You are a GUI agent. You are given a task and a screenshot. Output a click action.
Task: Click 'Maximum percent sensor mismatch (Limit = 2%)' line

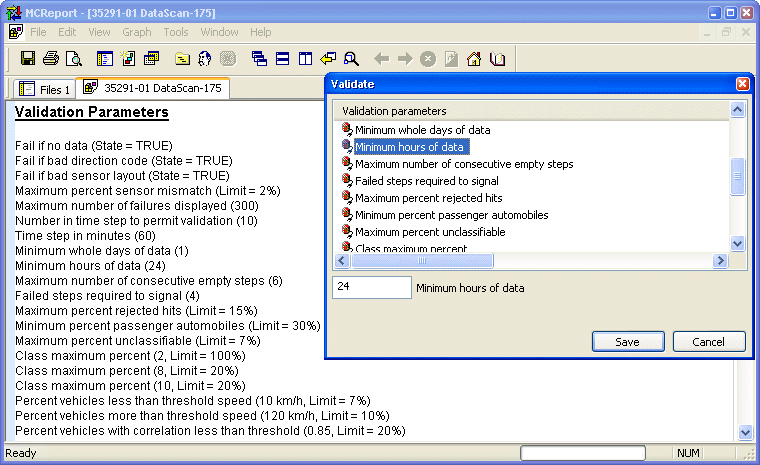[x=148, y=191]
